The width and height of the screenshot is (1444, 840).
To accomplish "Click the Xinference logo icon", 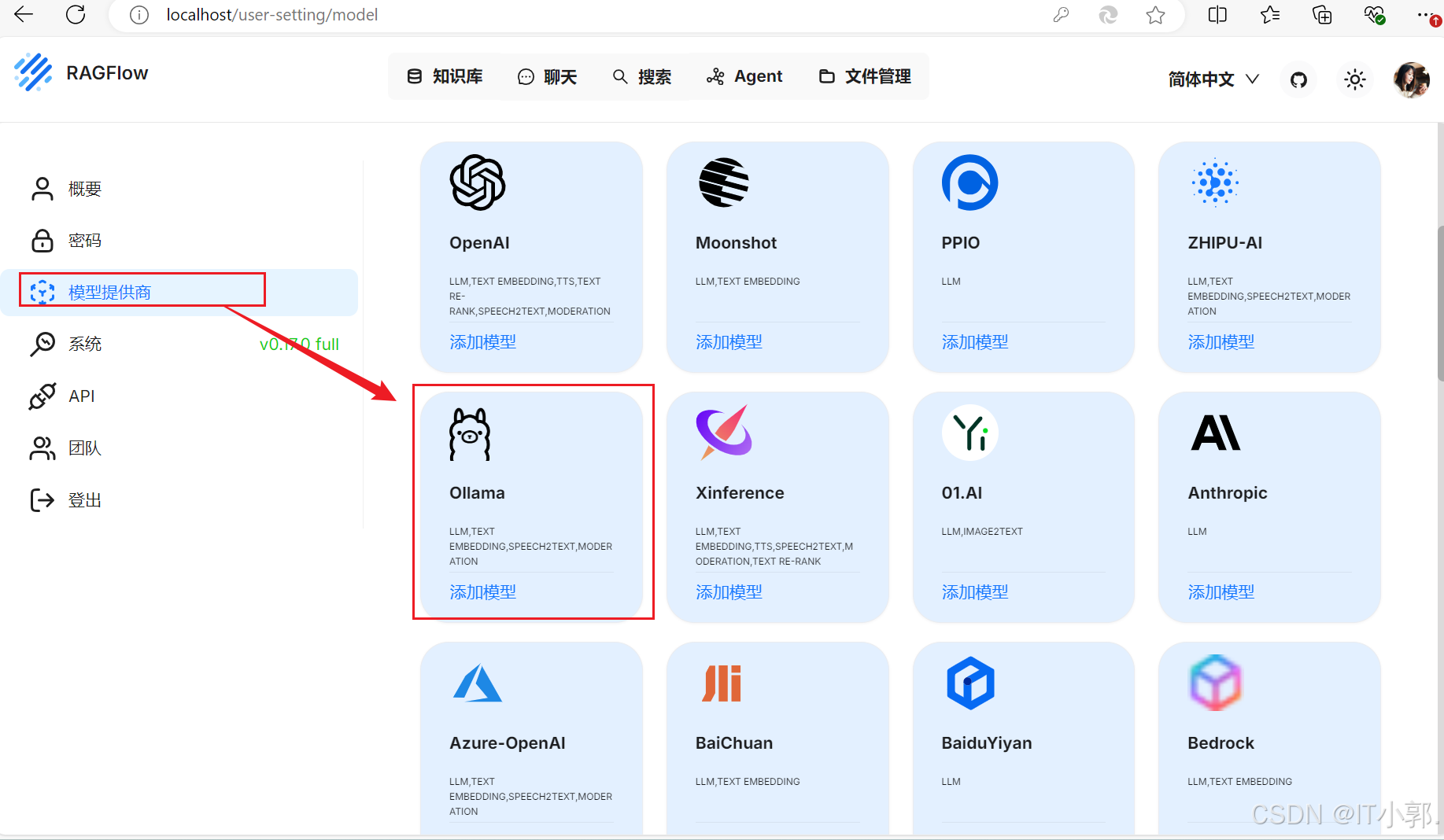I will pyautogui.click(x=725, y=432).
